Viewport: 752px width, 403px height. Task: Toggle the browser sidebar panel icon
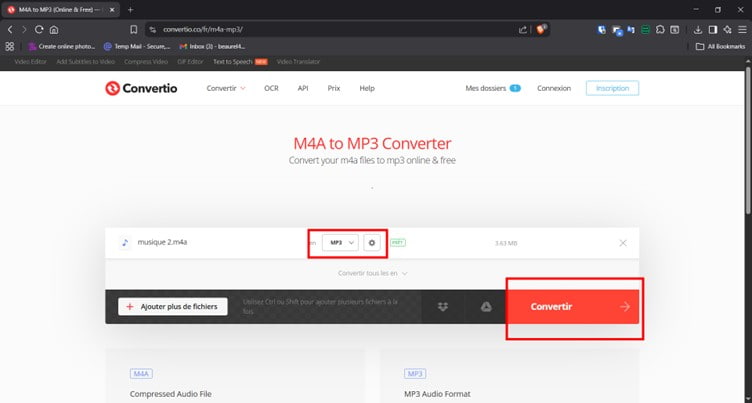tap(713, 29)
